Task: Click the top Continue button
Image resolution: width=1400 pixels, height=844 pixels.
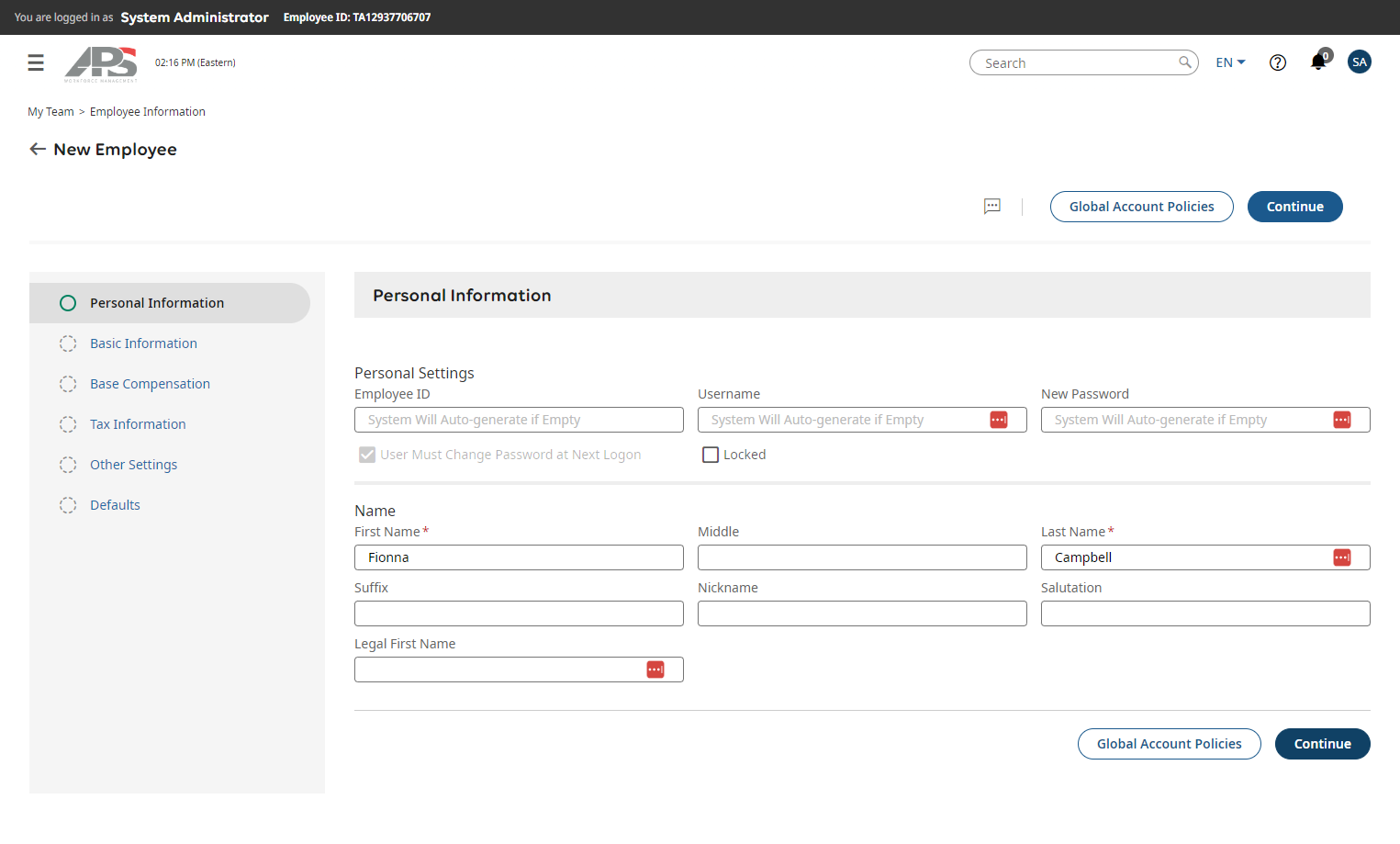Action: (x=1294, y=207)
